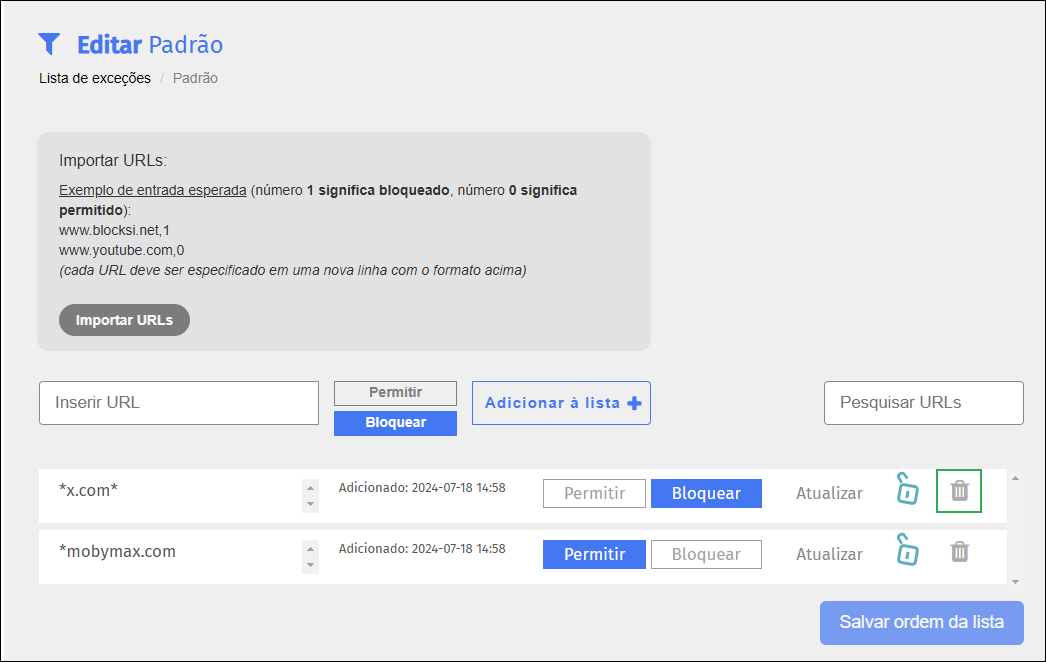The image size is (1046, 662).
Task: Click the Adicionado date on *x.com* row
Action: pos(422,488)
